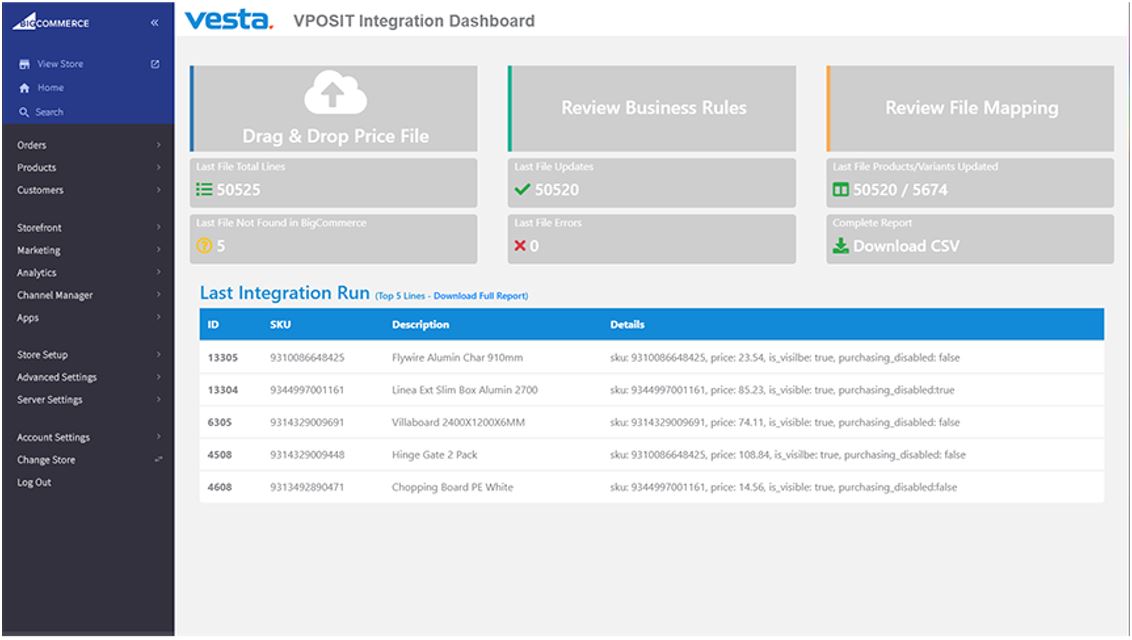Expand the Account Settings chevron
Screen dimensions: 1132x640
tap(158, 437)
